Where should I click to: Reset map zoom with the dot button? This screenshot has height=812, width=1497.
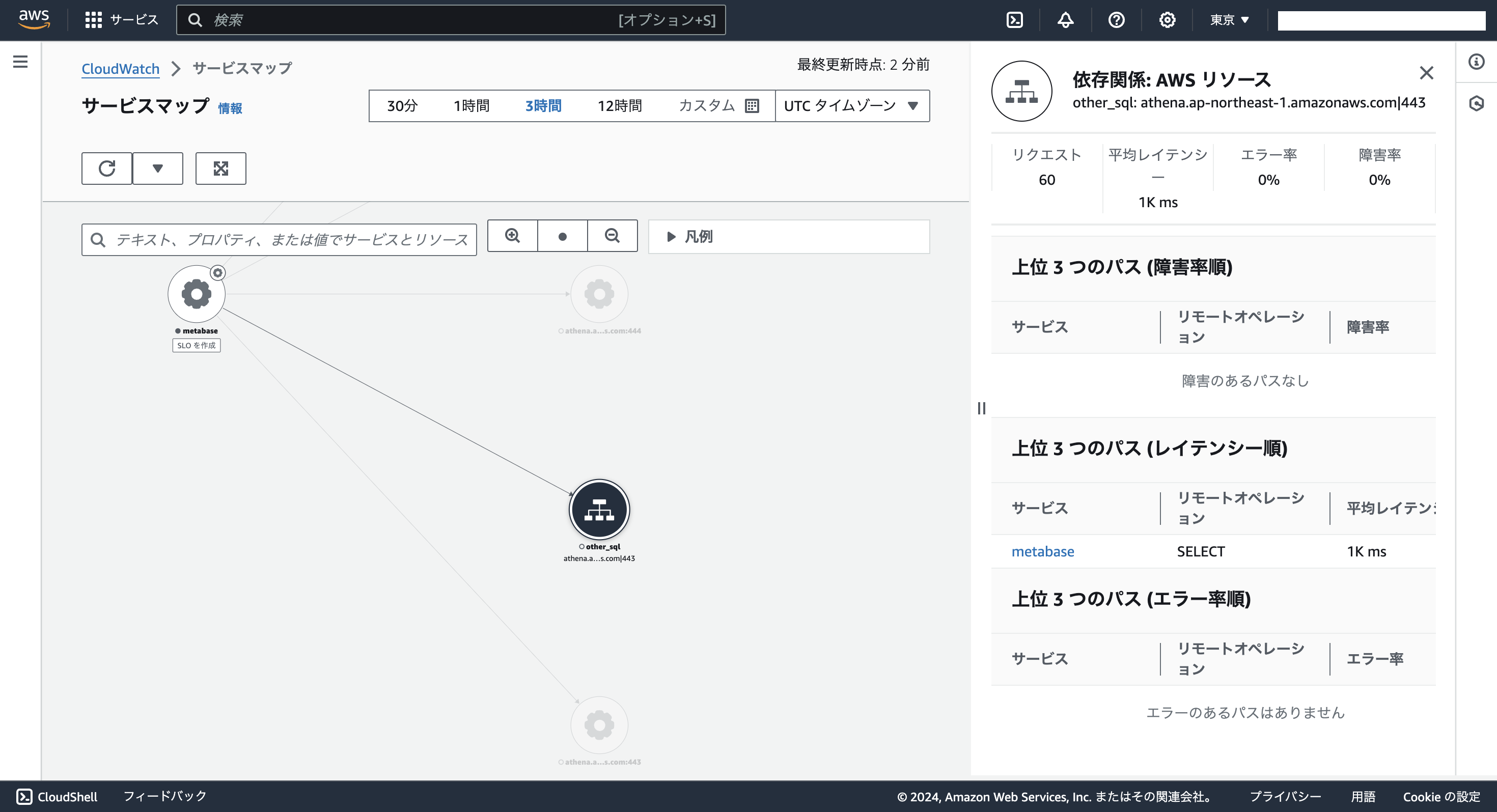(562, 236)
